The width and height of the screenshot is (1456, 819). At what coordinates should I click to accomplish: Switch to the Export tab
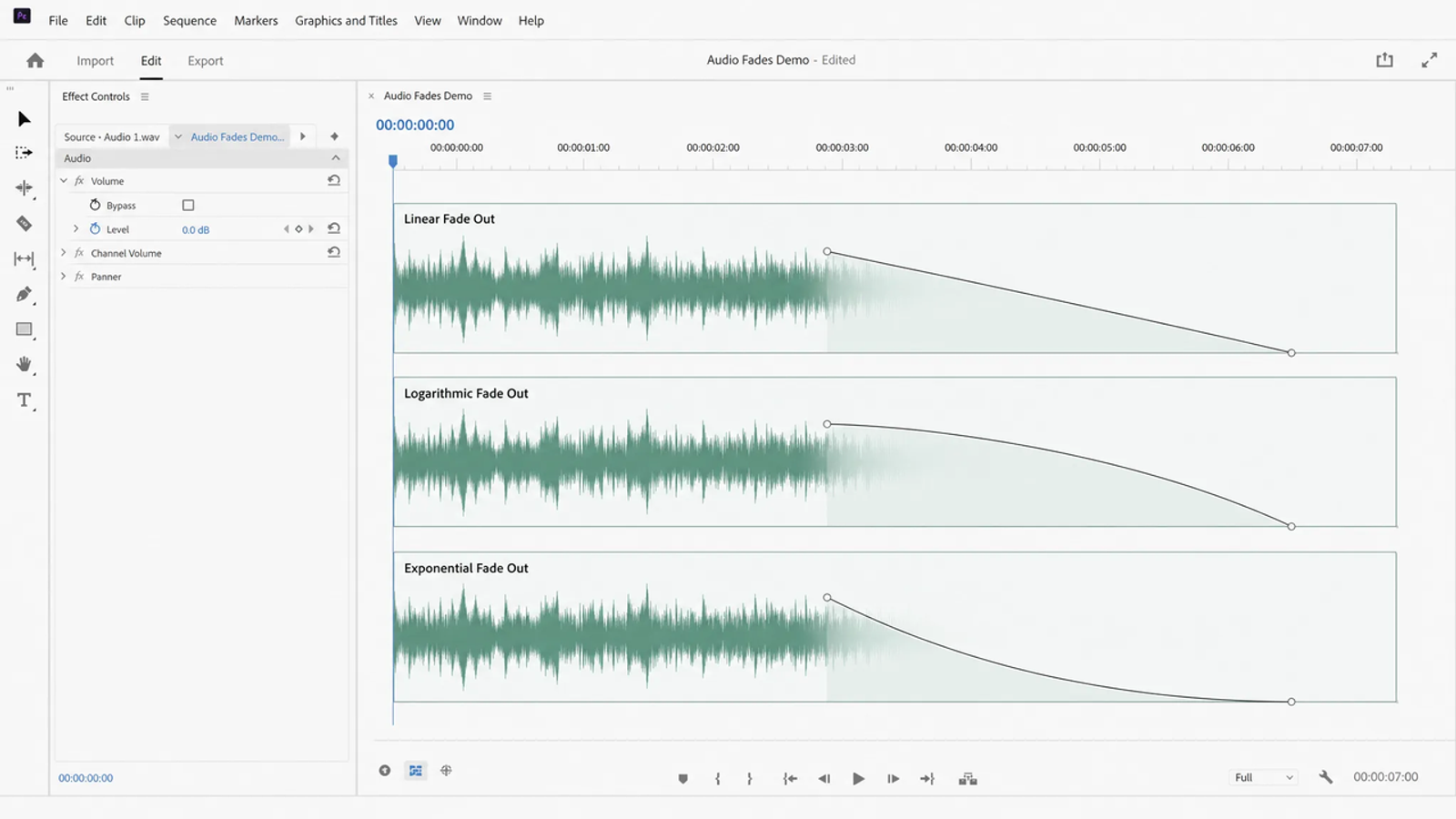(206, 61)
